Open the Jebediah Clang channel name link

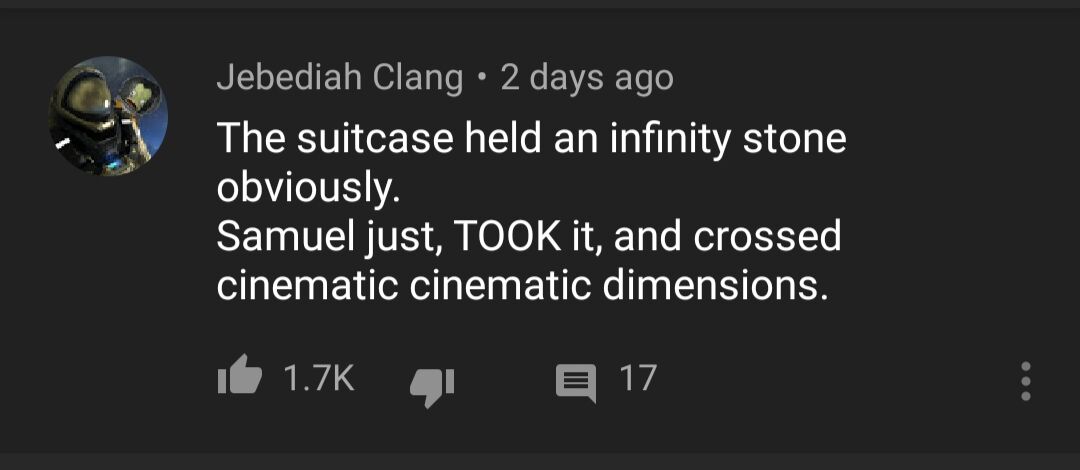[x=339, y=78]
